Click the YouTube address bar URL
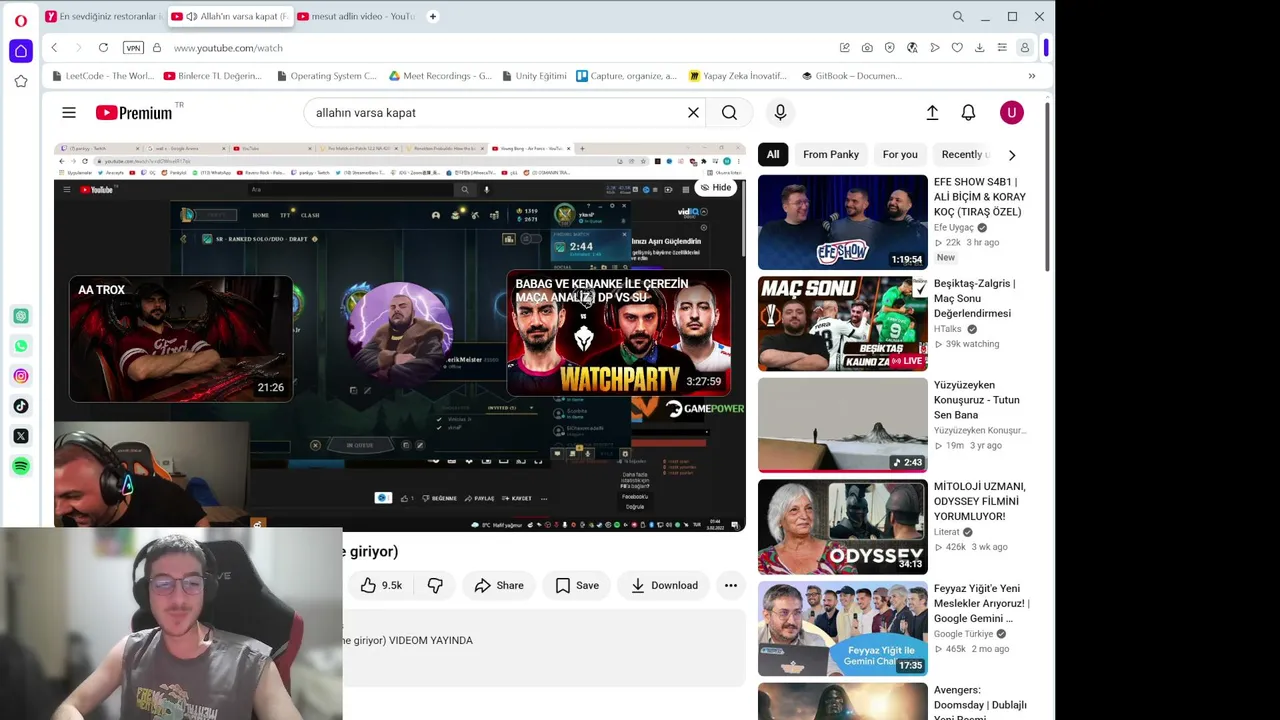The width and height of the screenshot is (1280, 720). 228,48
